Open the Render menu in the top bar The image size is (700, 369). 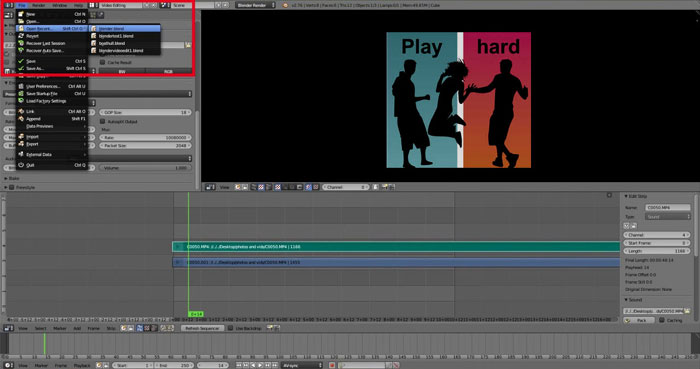tap(39, 5)
